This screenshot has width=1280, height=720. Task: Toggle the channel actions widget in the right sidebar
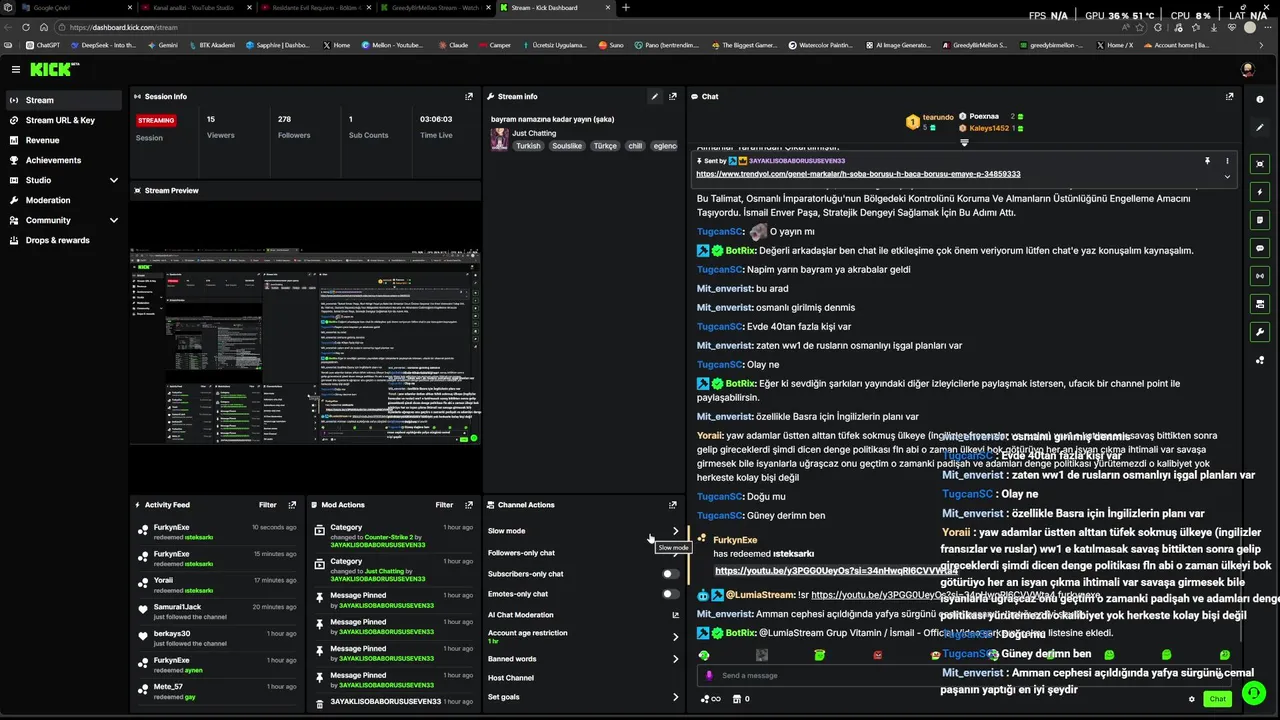[1260, 303]
